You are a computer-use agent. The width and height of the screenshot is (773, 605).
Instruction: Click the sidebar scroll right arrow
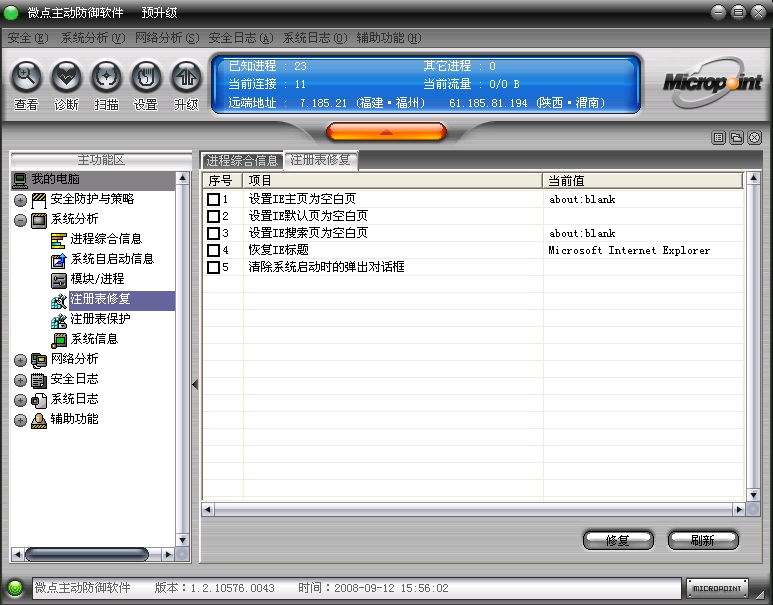(168, 554)
